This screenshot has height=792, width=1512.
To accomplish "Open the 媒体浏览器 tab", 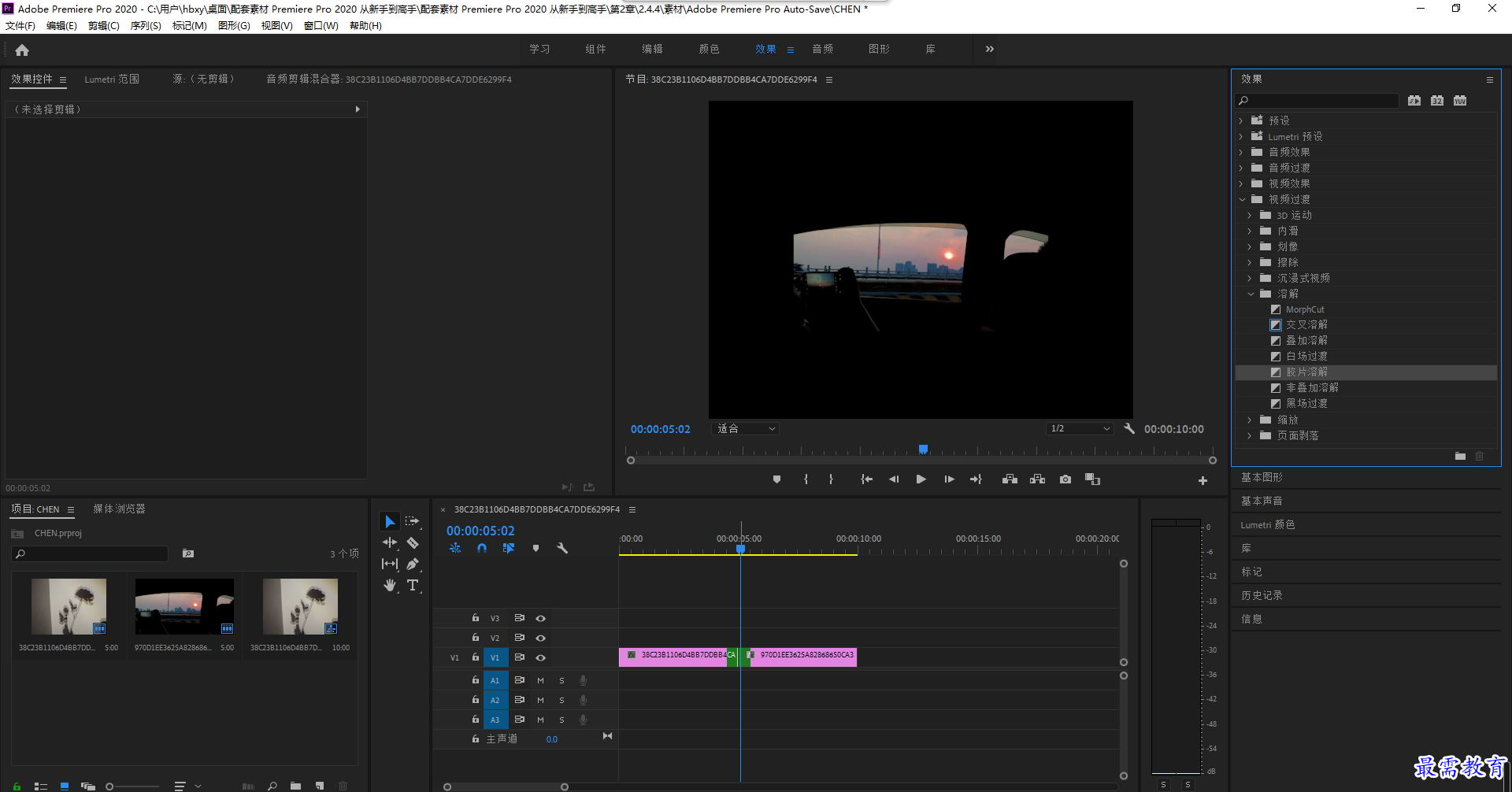I will (x=120, y=509).
